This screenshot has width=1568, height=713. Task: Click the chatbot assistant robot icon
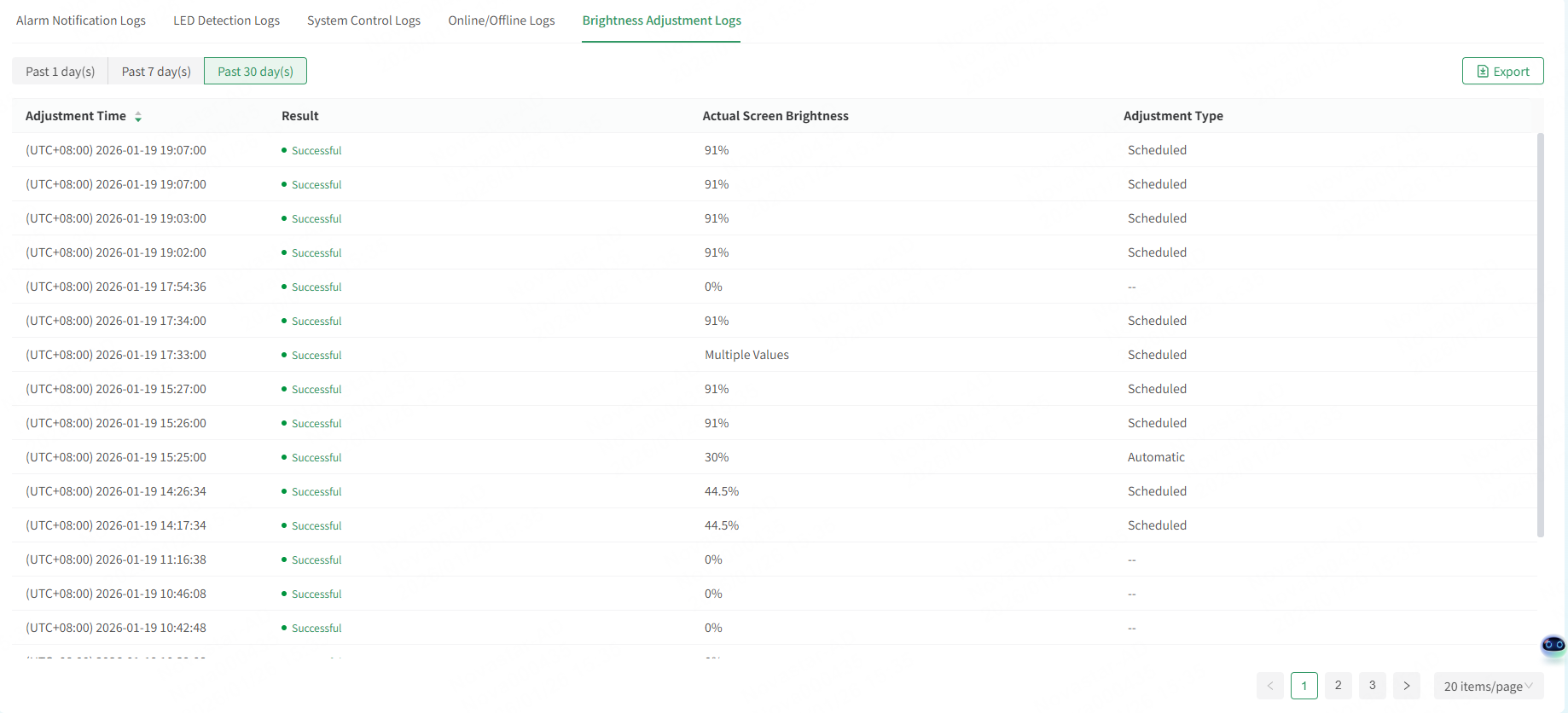pos(1553,645)
